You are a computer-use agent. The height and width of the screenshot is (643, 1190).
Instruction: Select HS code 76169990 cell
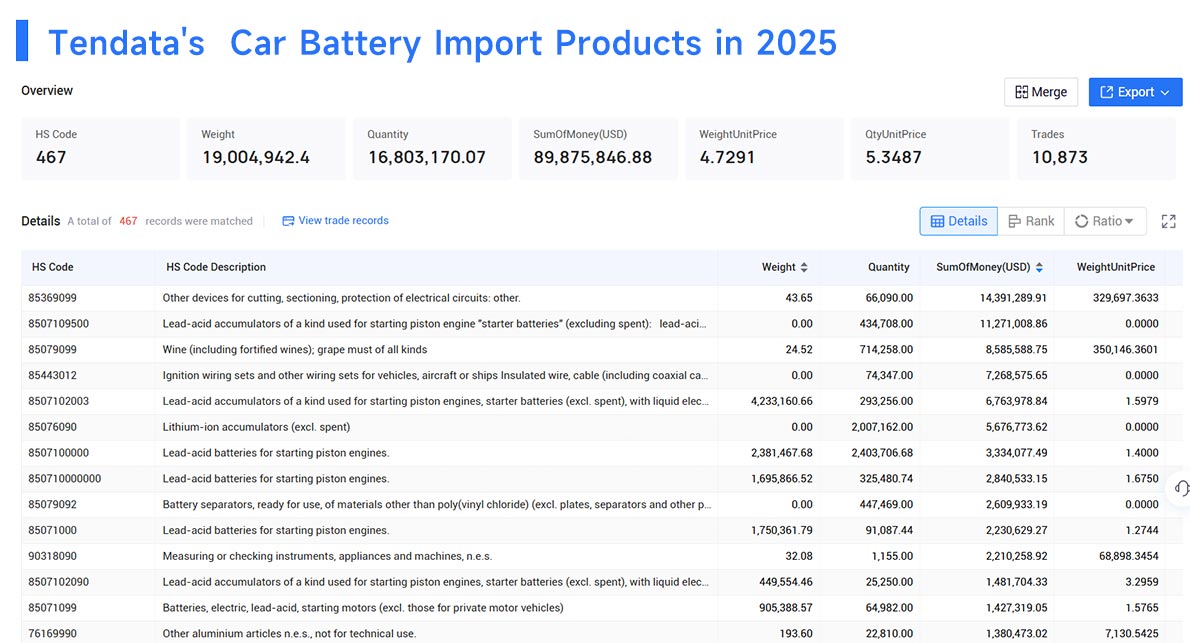click(x=52, y=634)
